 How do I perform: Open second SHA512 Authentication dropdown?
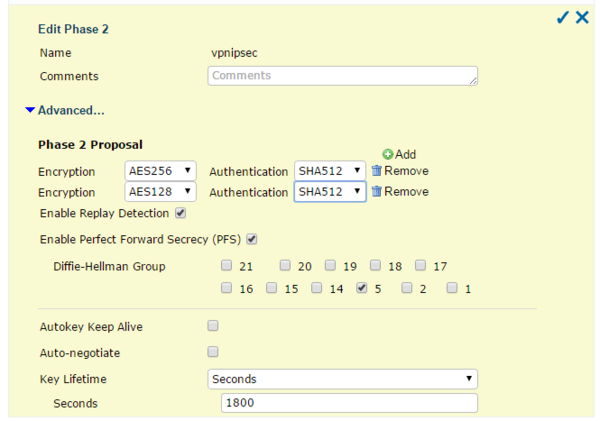point(329,192)
